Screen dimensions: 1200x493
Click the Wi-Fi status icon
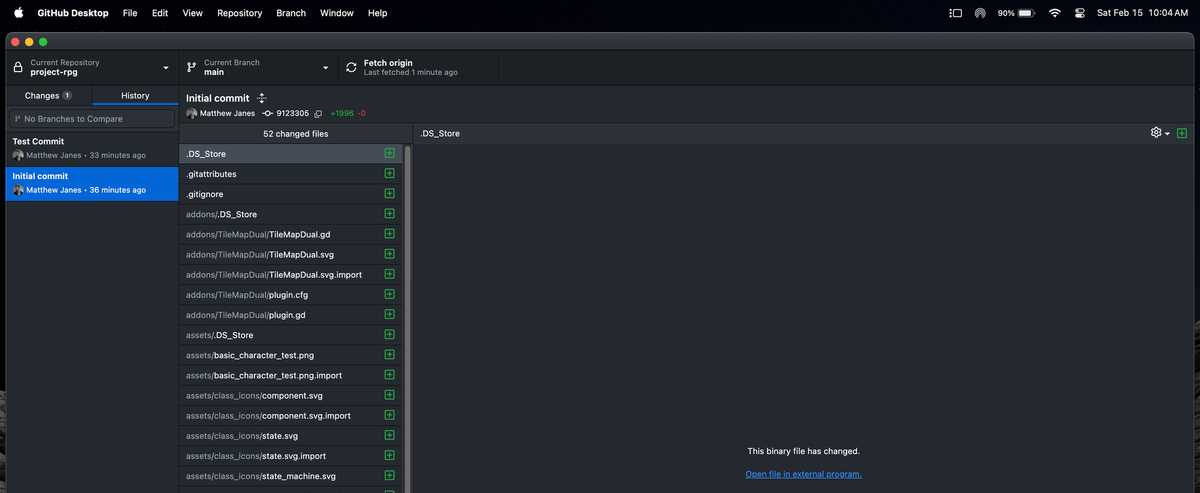point(1054,13)
